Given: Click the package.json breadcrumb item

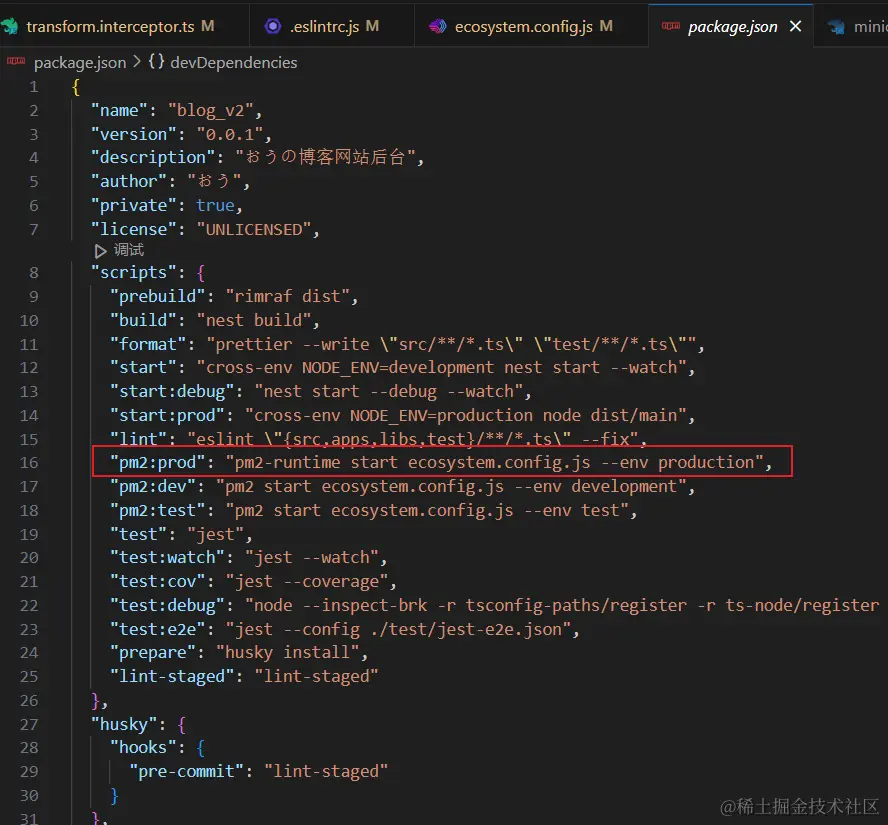Looking at the screenshot, I should click(x=80, y=62).
